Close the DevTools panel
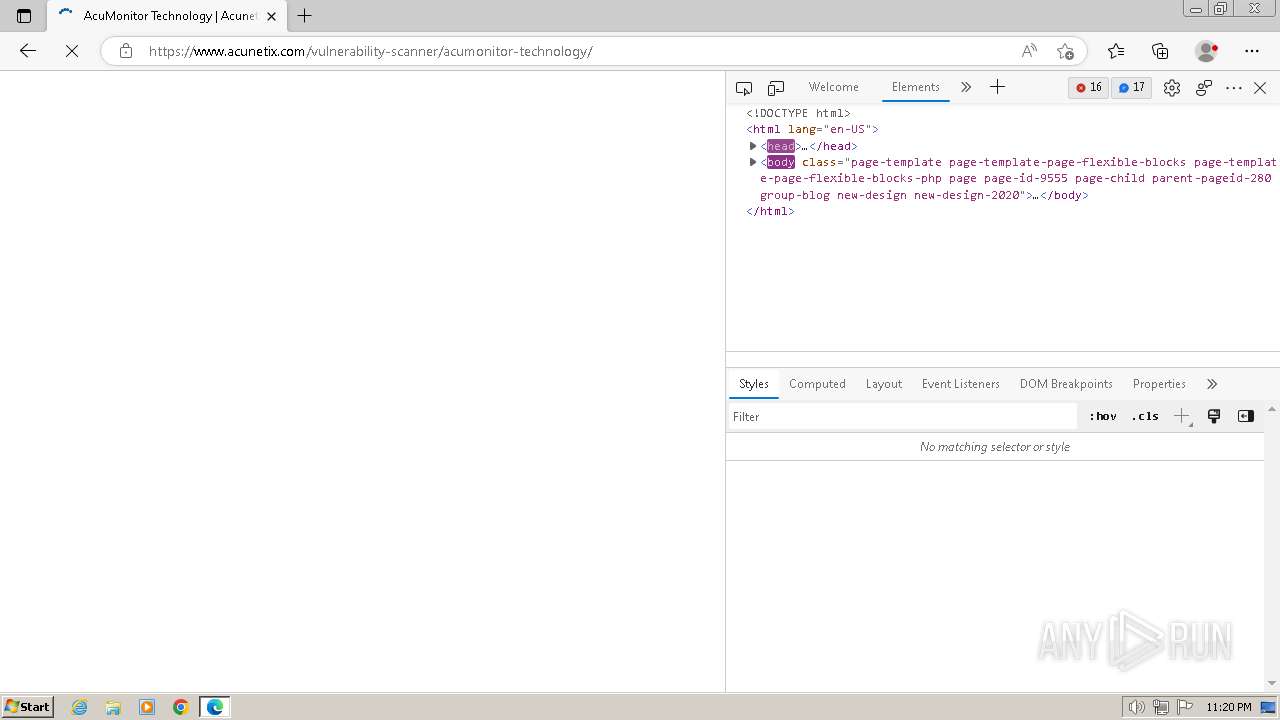The width and height of the screenshot is (1280, 720). 1260,88
